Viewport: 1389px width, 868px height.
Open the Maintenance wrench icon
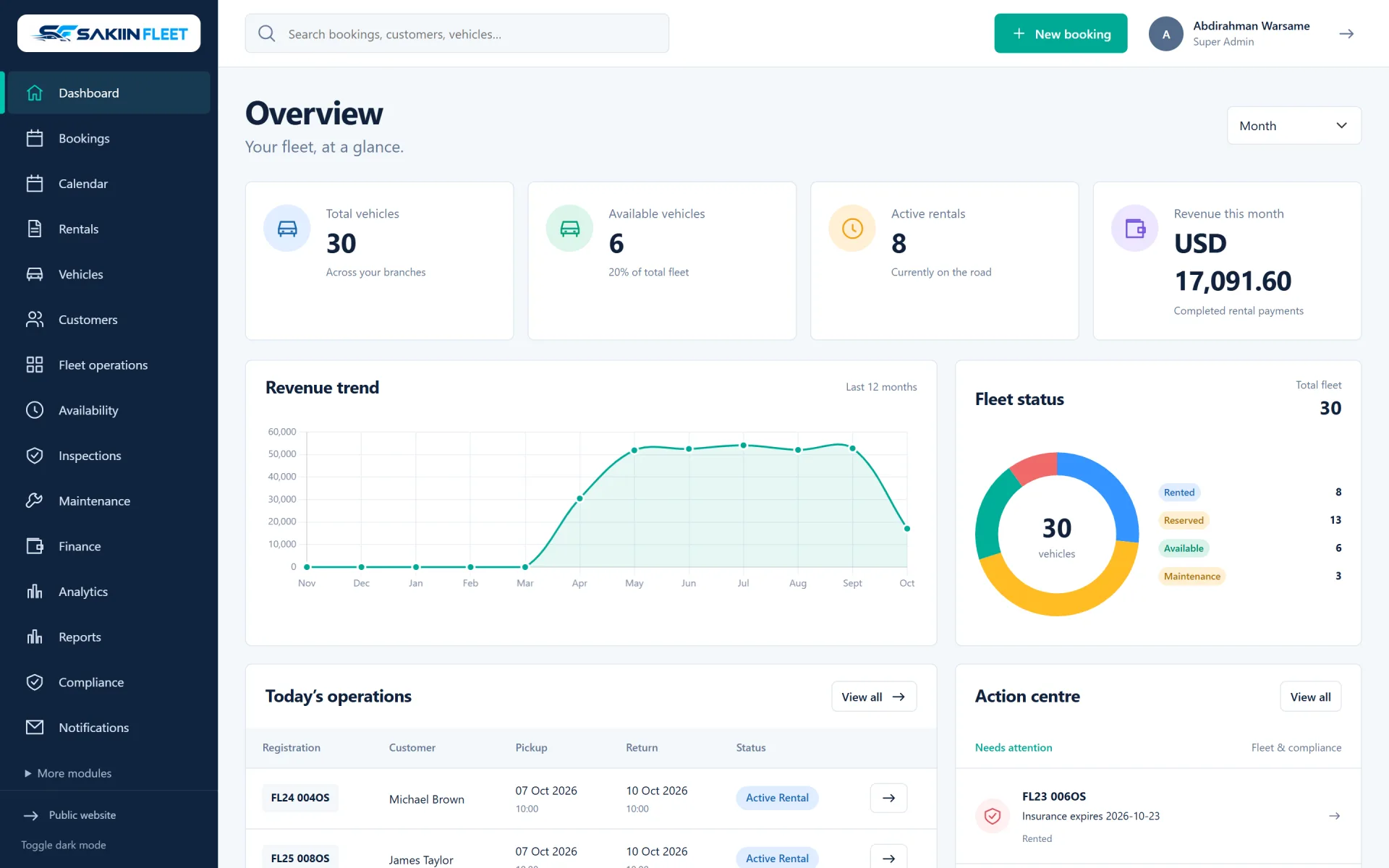[35, 501]
